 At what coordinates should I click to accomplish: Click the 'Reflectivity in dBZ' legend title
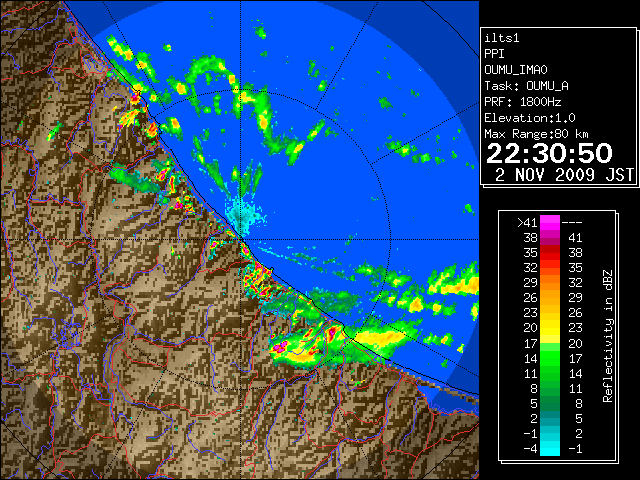(607, 336)
